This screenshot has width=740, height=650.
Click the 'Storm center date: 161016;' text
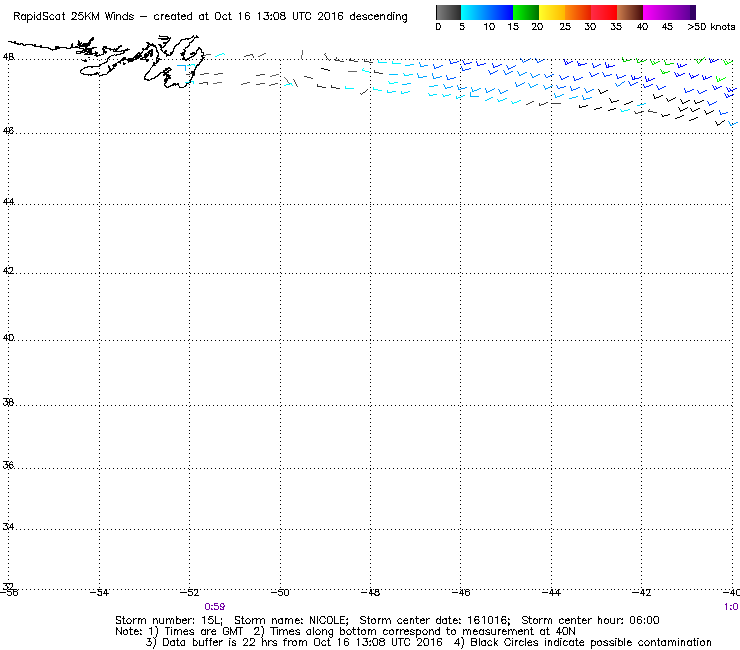point(435,620)
